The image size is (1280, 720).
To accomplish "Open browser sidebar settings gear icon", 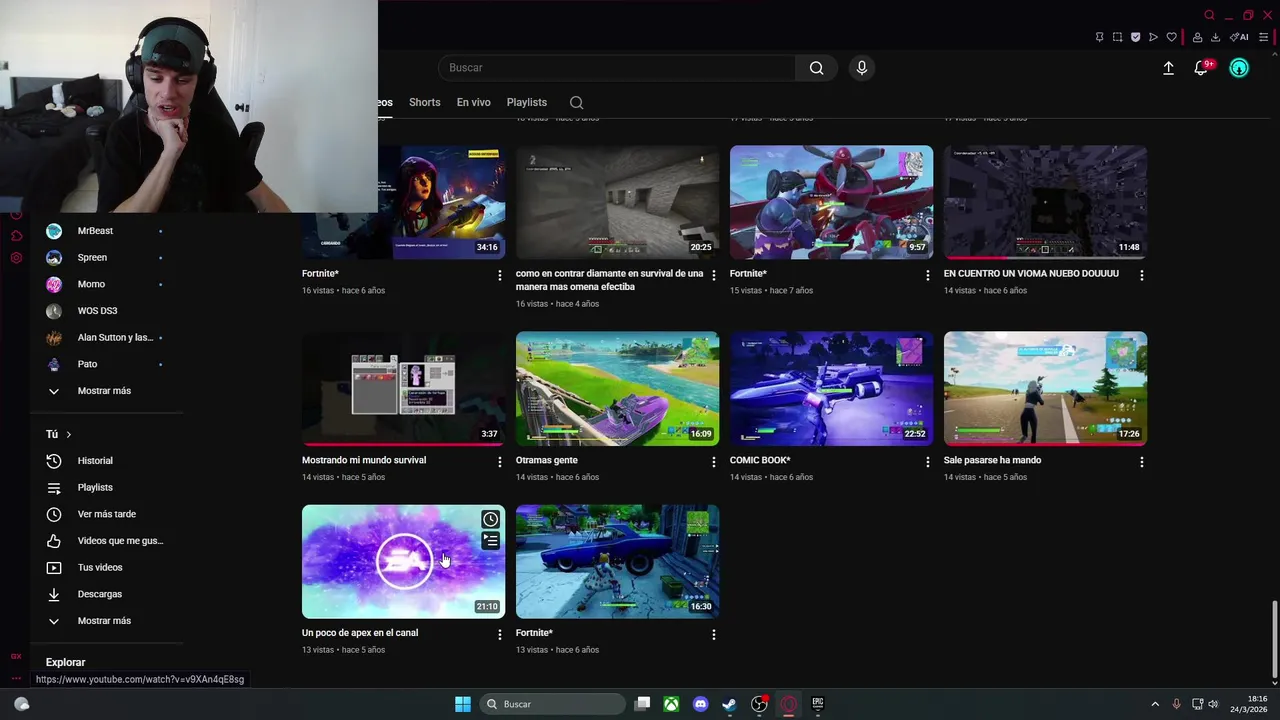I will [x=16, y=258].
